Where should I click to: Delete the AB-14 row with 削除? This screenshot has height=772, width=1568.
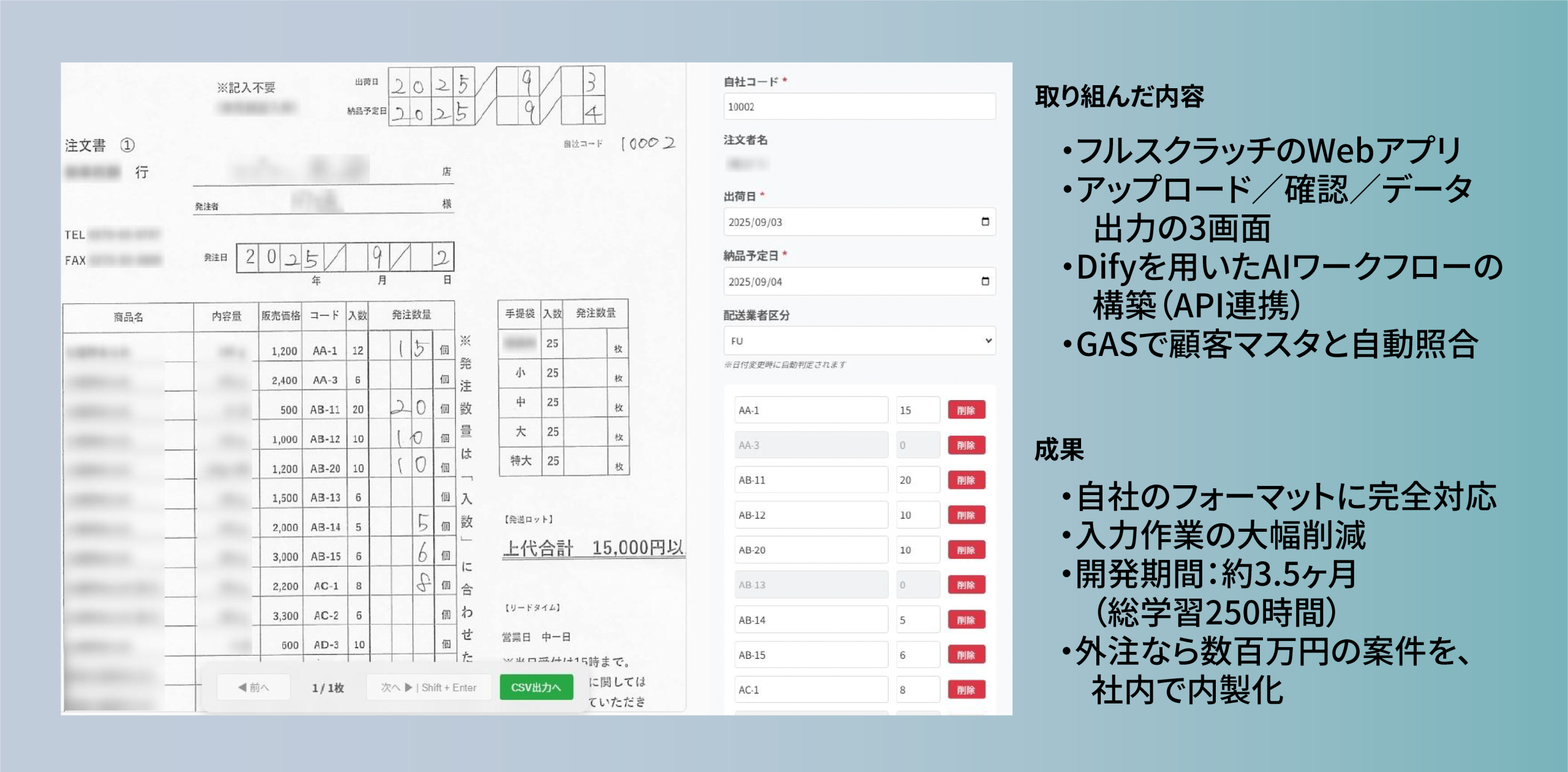tap(966, 619)
